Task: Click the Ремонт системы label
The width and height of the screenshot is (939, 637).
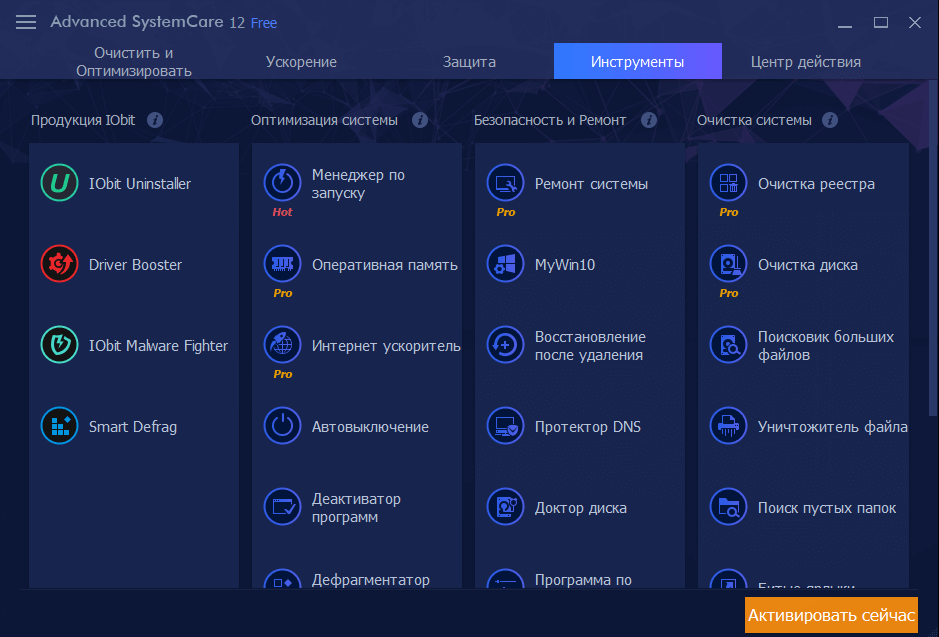Action: pos(591,184)
